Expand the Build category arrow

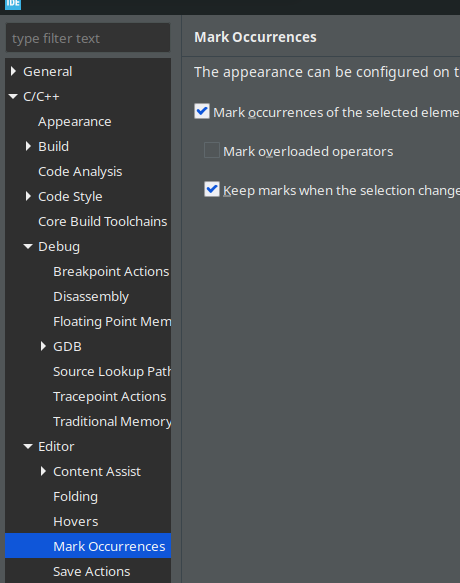[x=28, y=146]
